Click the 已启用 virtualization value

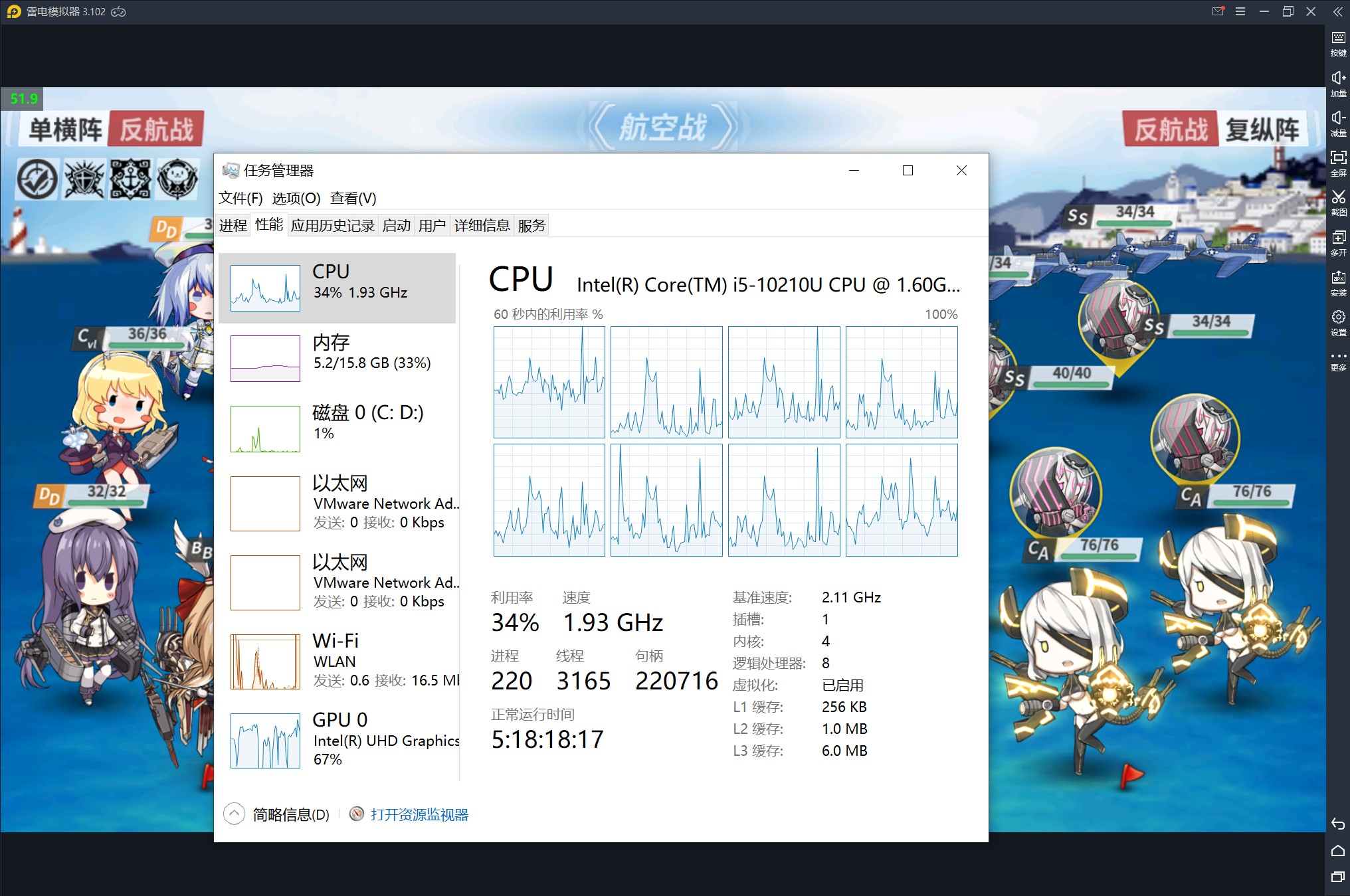pyautogui.click(x=842, y=685)
